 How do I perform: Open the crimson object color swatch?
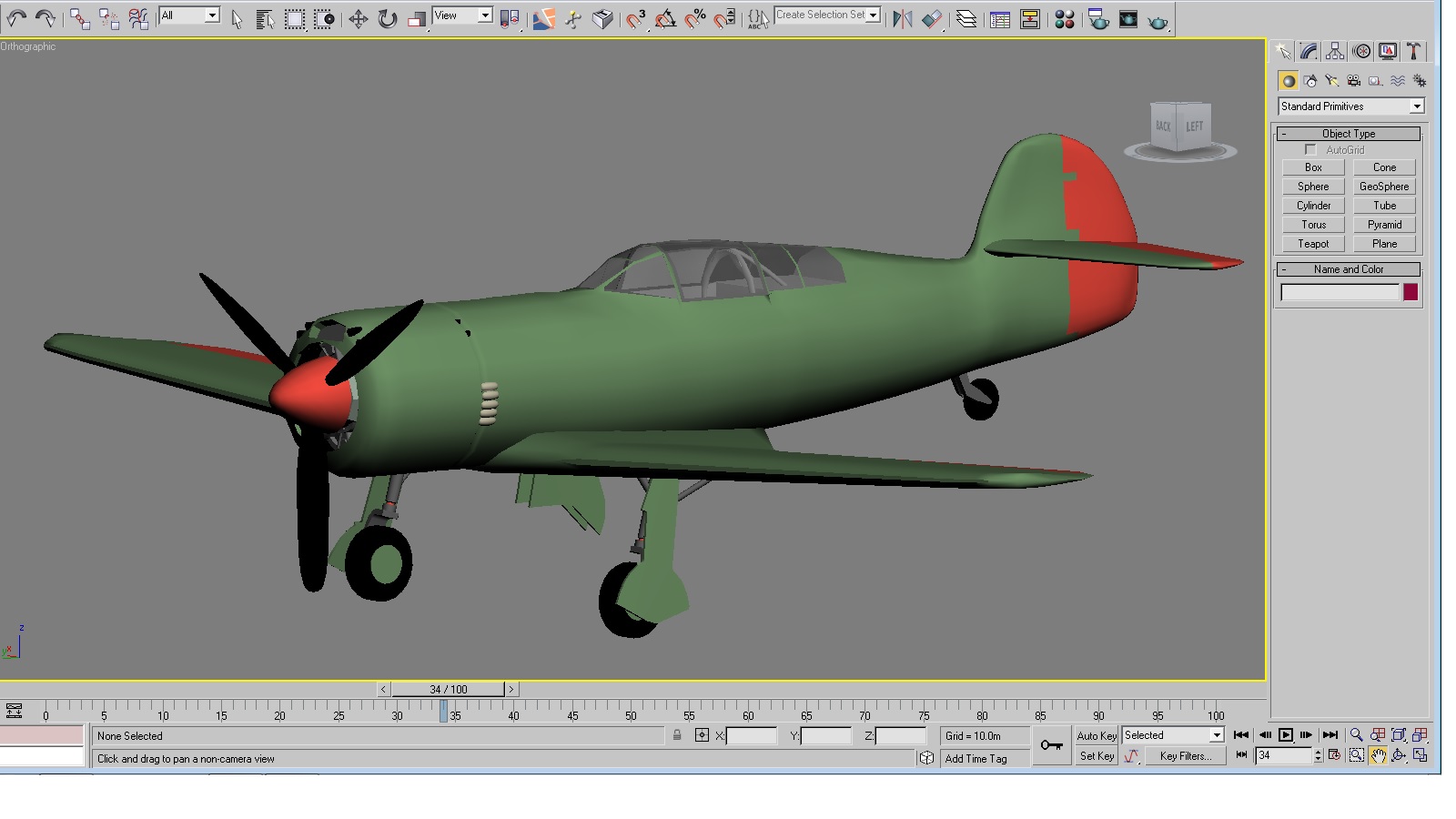[x=1410, y=292]
